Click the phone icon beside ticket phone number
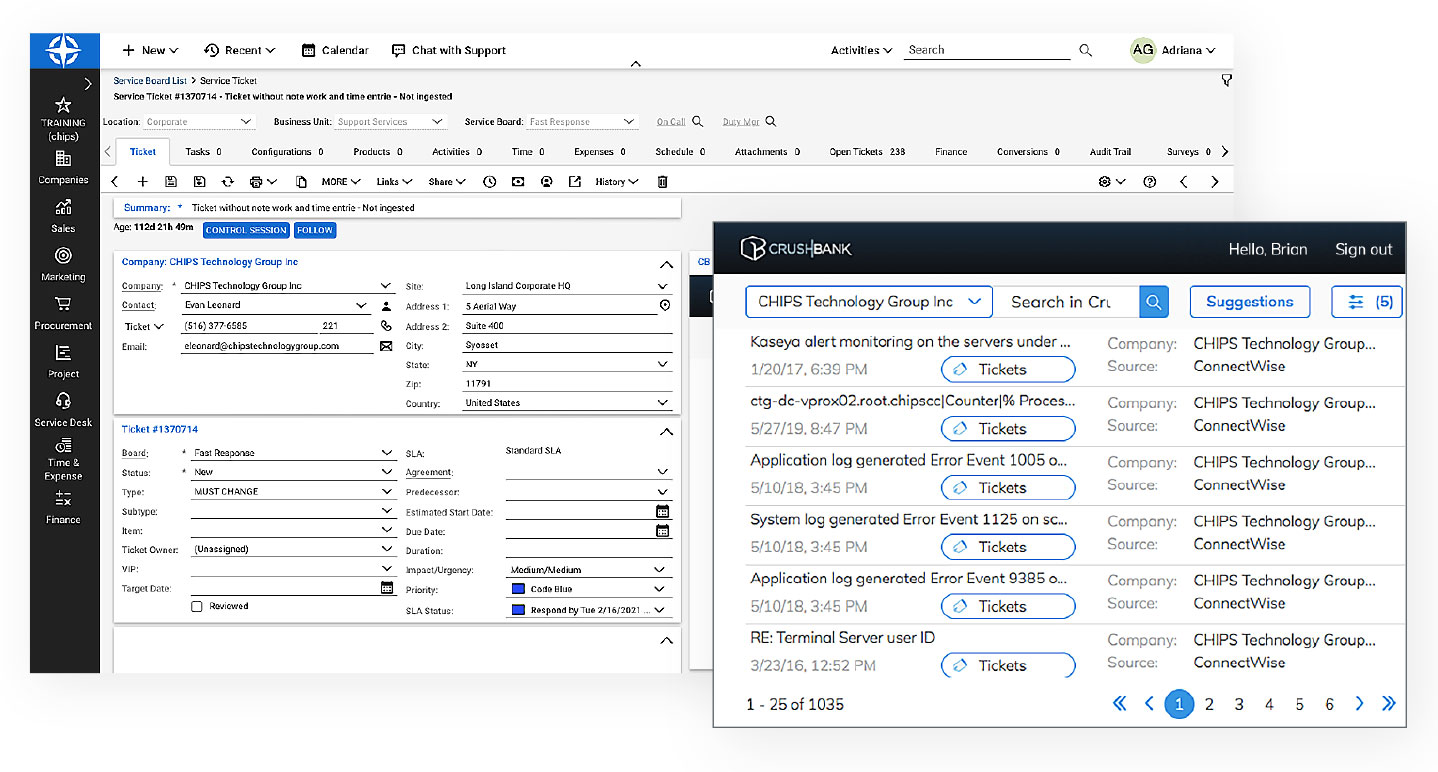This screenshot has width=1438, height=772. click(386, 326)
